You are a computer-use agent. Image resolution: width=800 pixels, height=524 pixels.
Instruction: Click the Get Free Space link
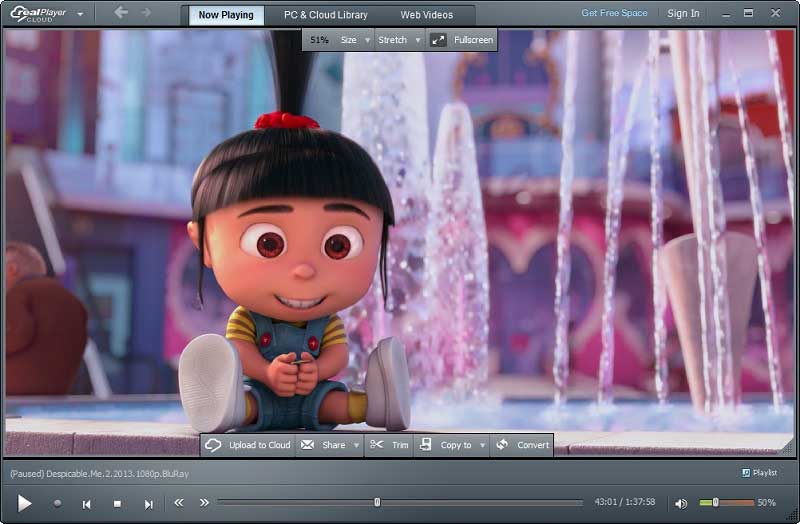[614, 13]
